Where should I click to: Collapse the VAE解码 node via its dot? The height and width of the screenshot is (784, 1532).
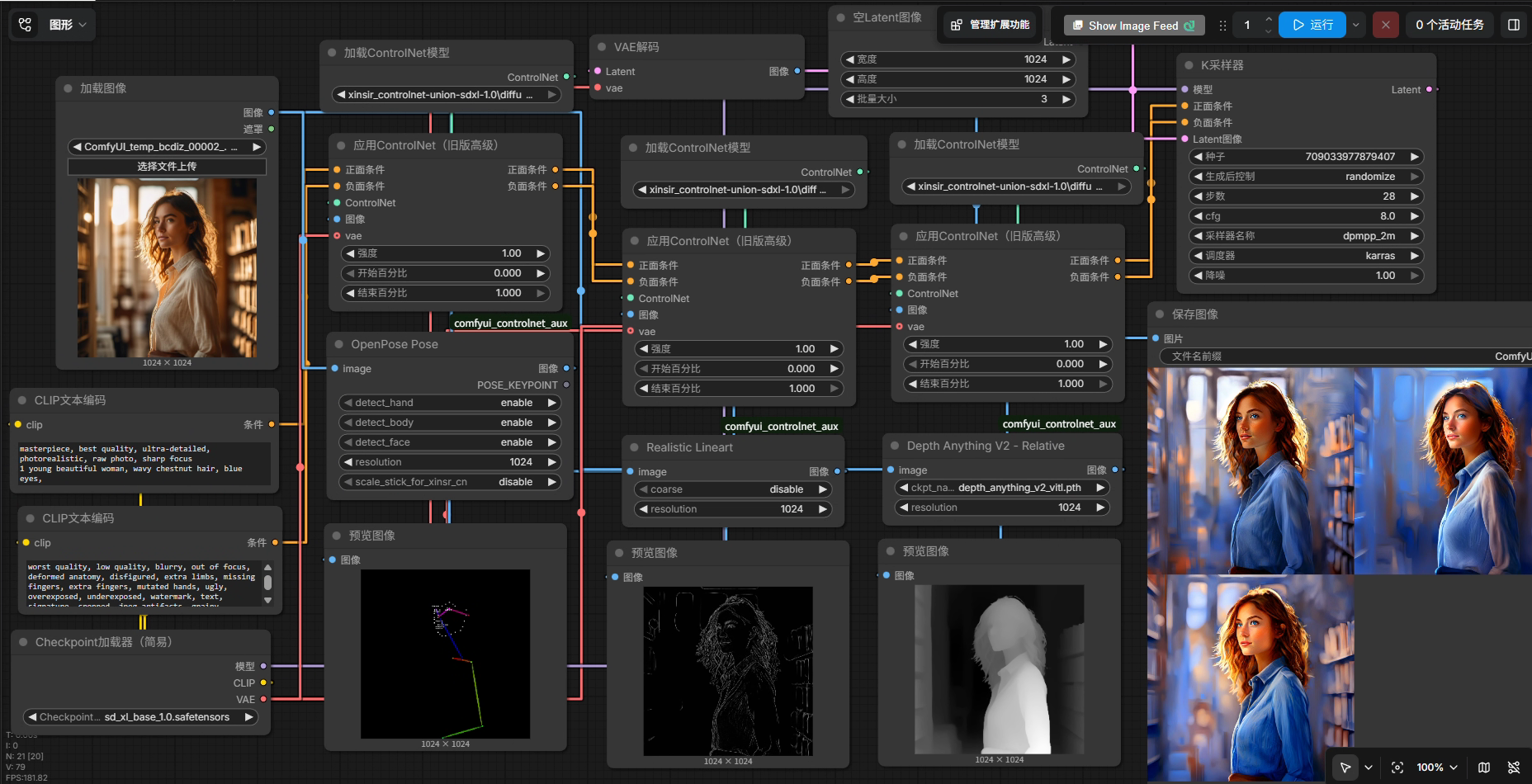[x=603, y=47]
